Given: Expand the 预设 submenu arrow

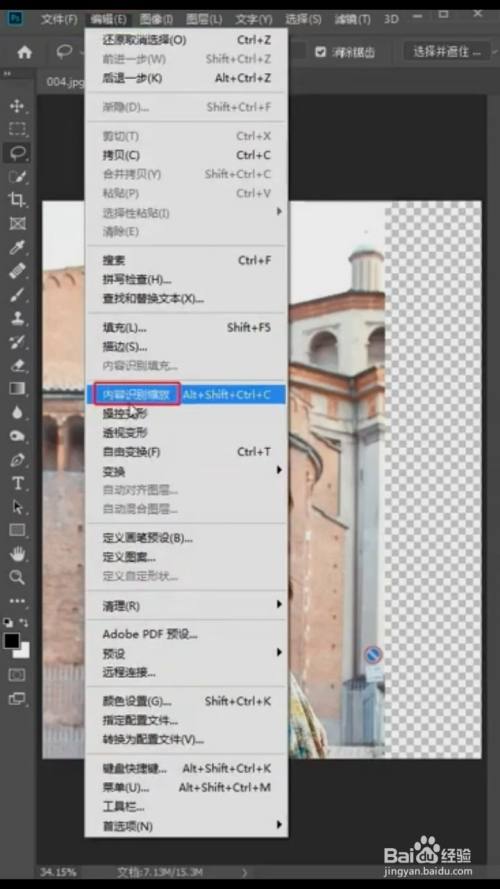Looking at the screenshot, I should (278, 653).
